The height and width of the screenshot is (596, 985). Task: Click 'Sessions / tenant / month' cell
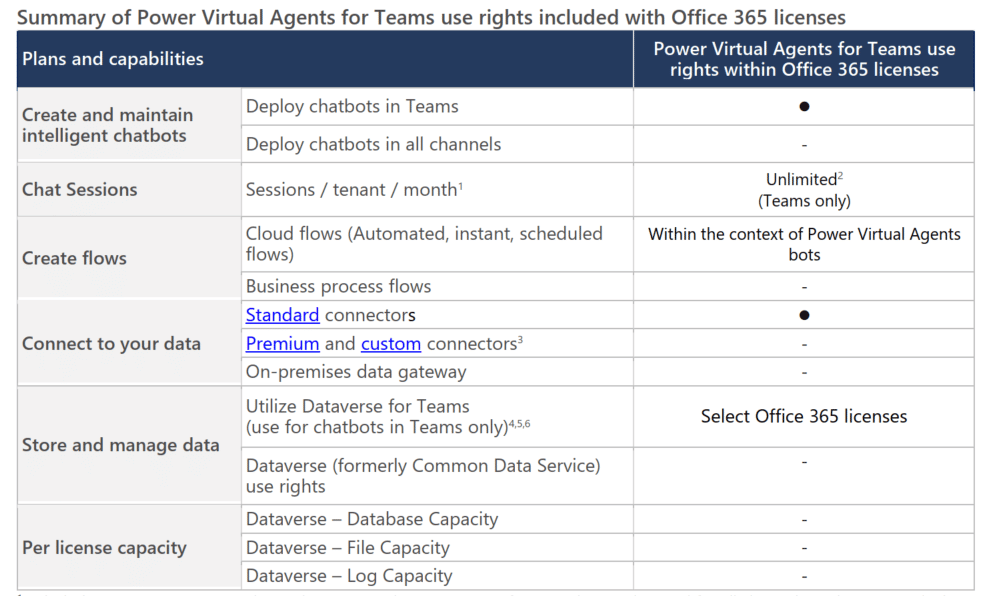tap(437, 190)
